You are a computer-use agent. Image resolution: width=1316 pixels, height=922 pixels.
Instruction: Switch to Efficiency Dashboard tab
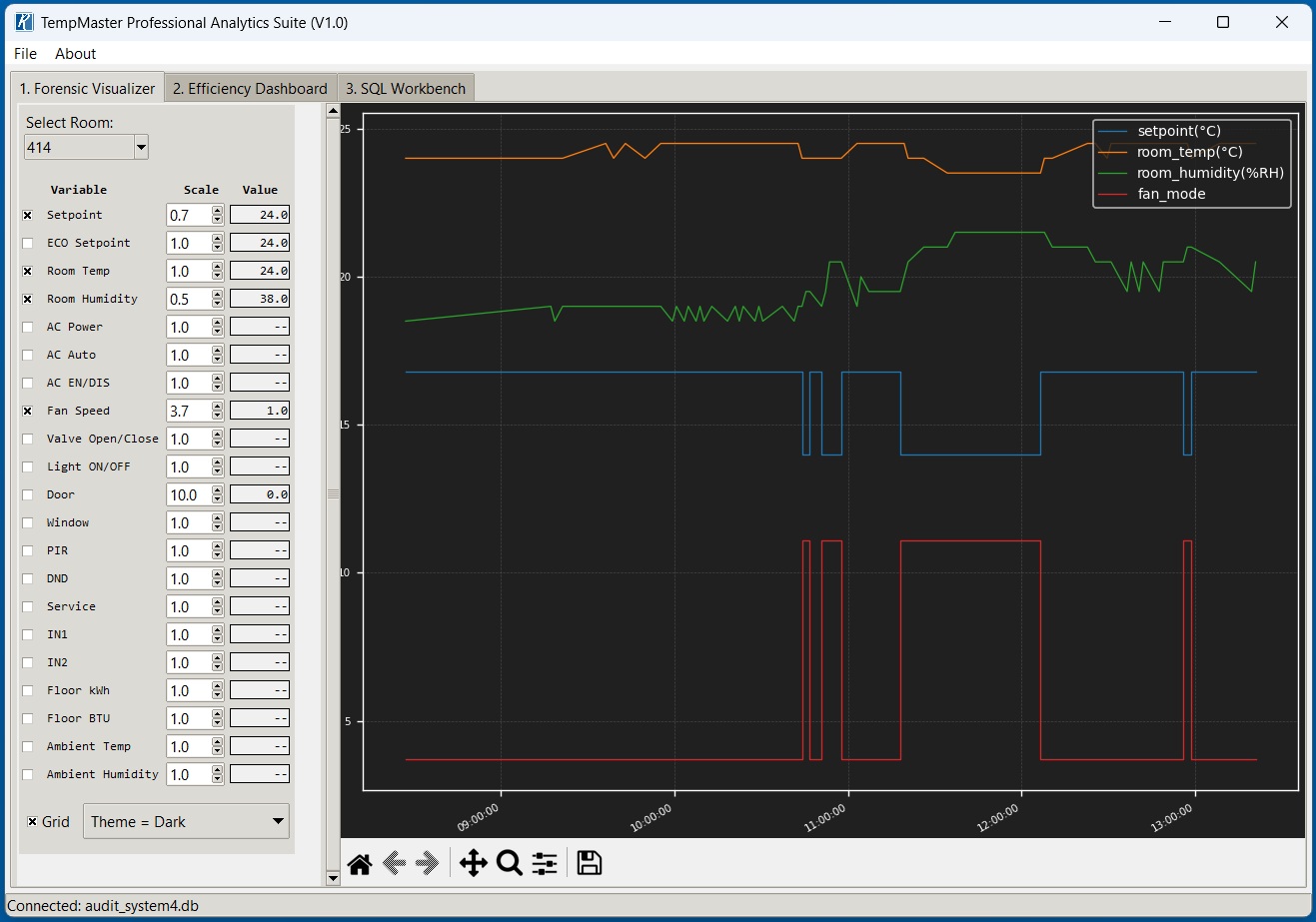[250, 89]
